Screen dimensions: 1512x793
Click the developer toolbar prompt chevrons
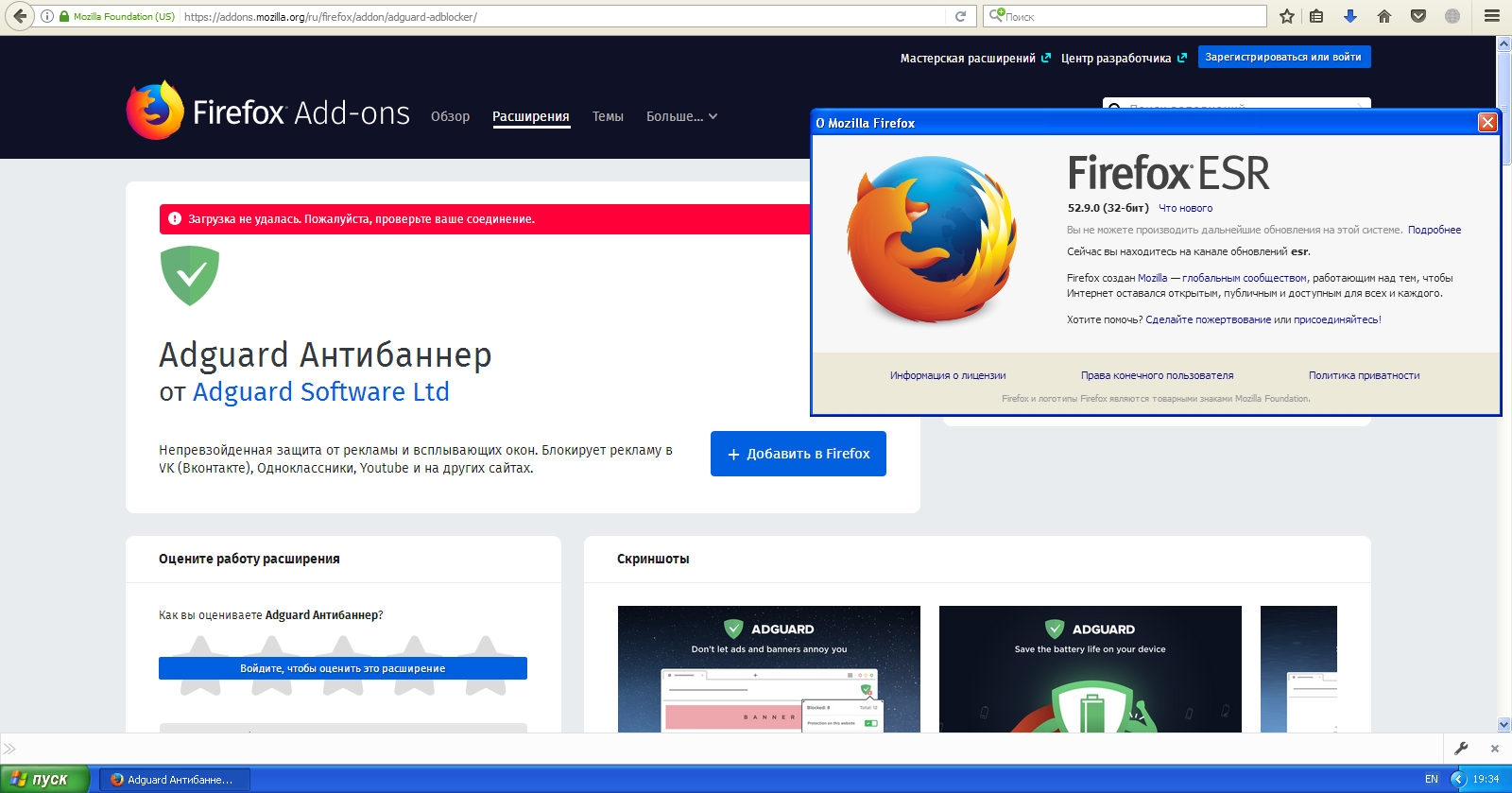tap(9, 749)
